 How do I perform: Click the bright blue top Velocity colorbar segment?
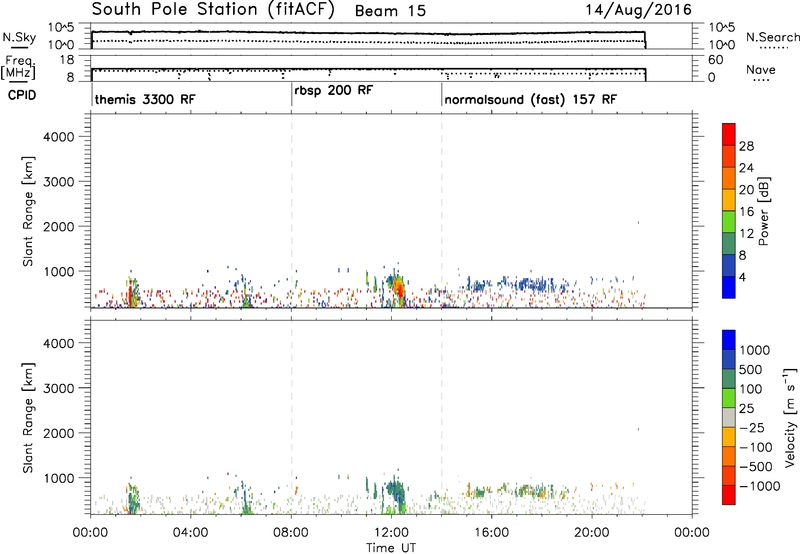click(x=729, y=340)
